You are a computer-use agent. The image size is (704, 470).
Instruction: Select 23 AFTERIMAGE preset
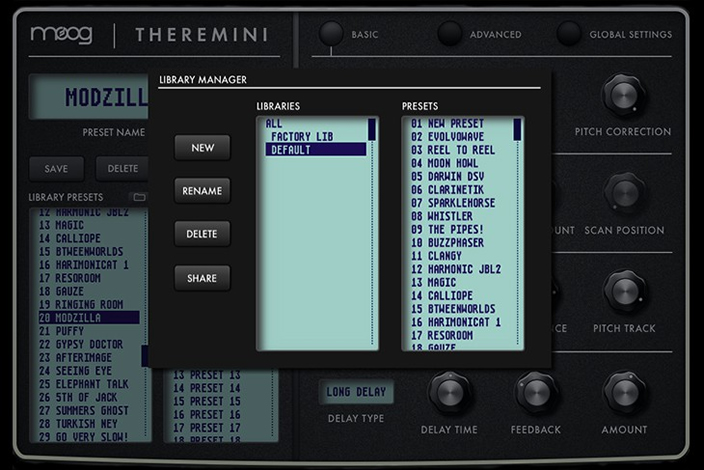(x=89, y=358)
